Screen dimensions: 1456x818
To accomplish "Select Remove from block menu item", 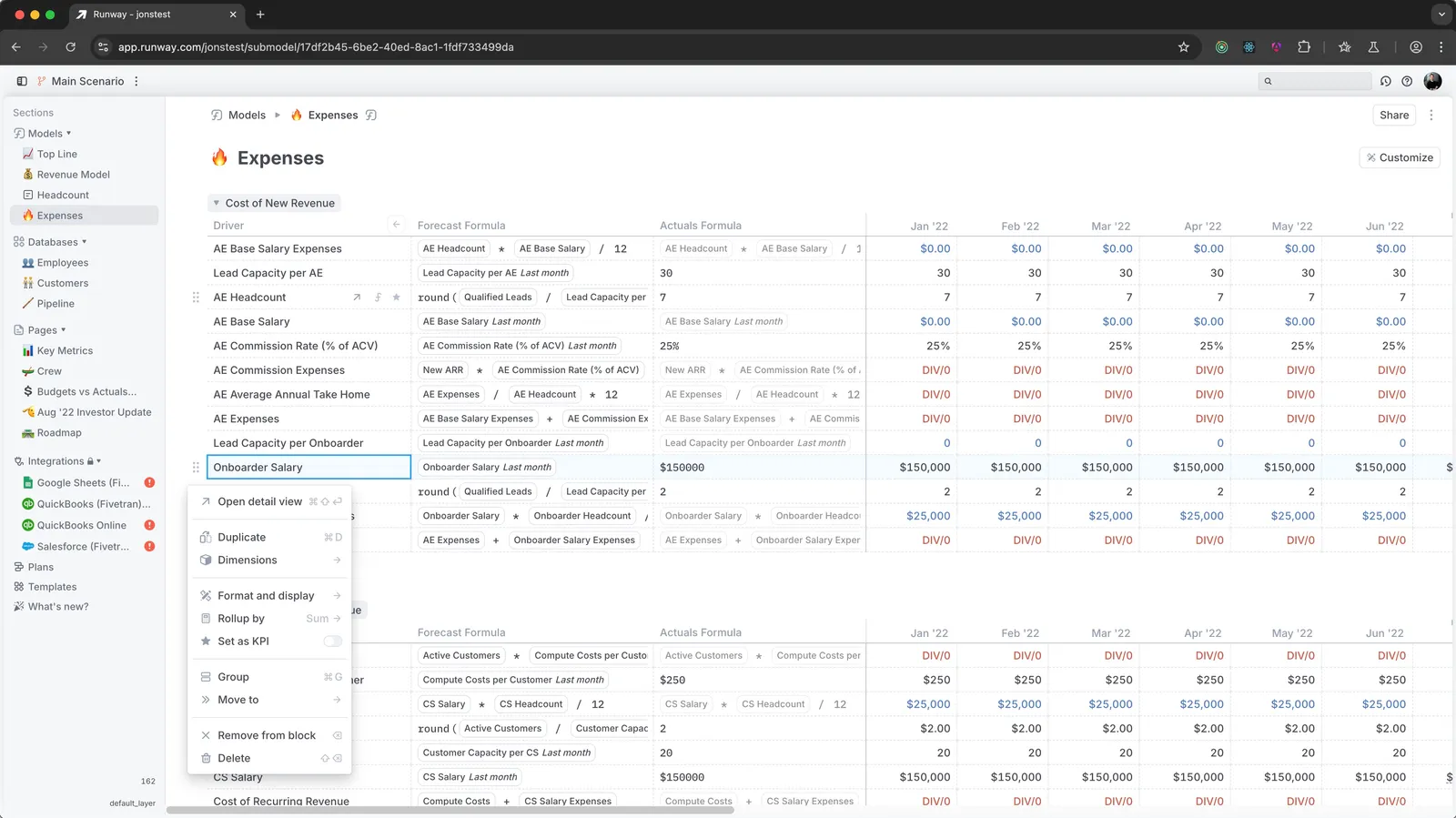I will tap(269, 735).
